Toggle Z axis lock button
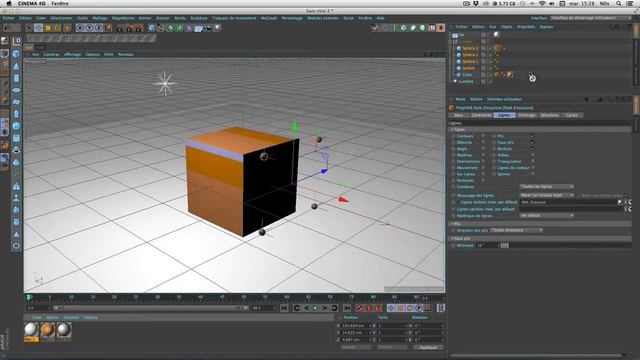Screen dimensions: 640x360 tap(98, 28)
